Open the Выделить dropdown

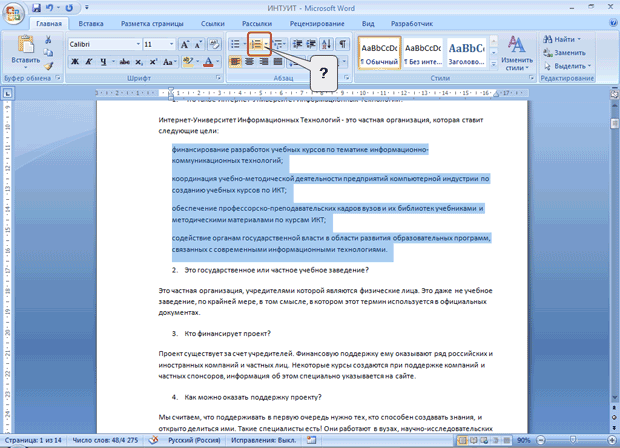(567, 66)
